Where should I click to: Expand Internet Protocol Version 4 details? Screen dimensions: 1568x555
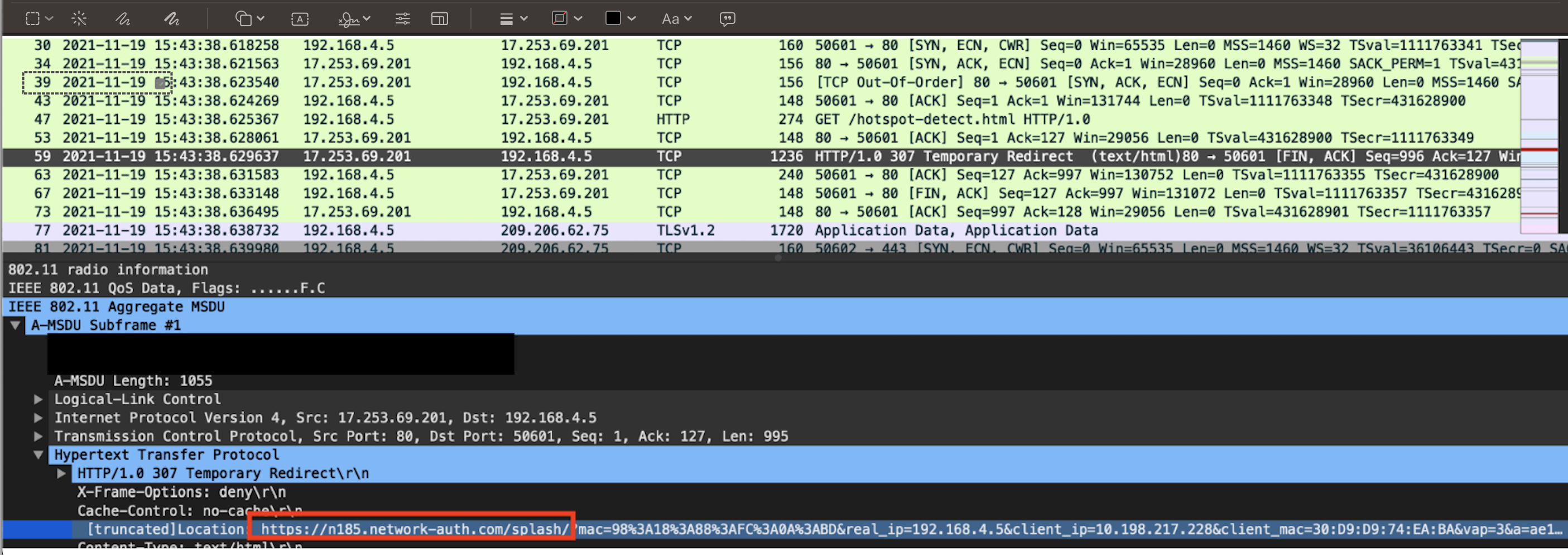(x=38, y=418)
